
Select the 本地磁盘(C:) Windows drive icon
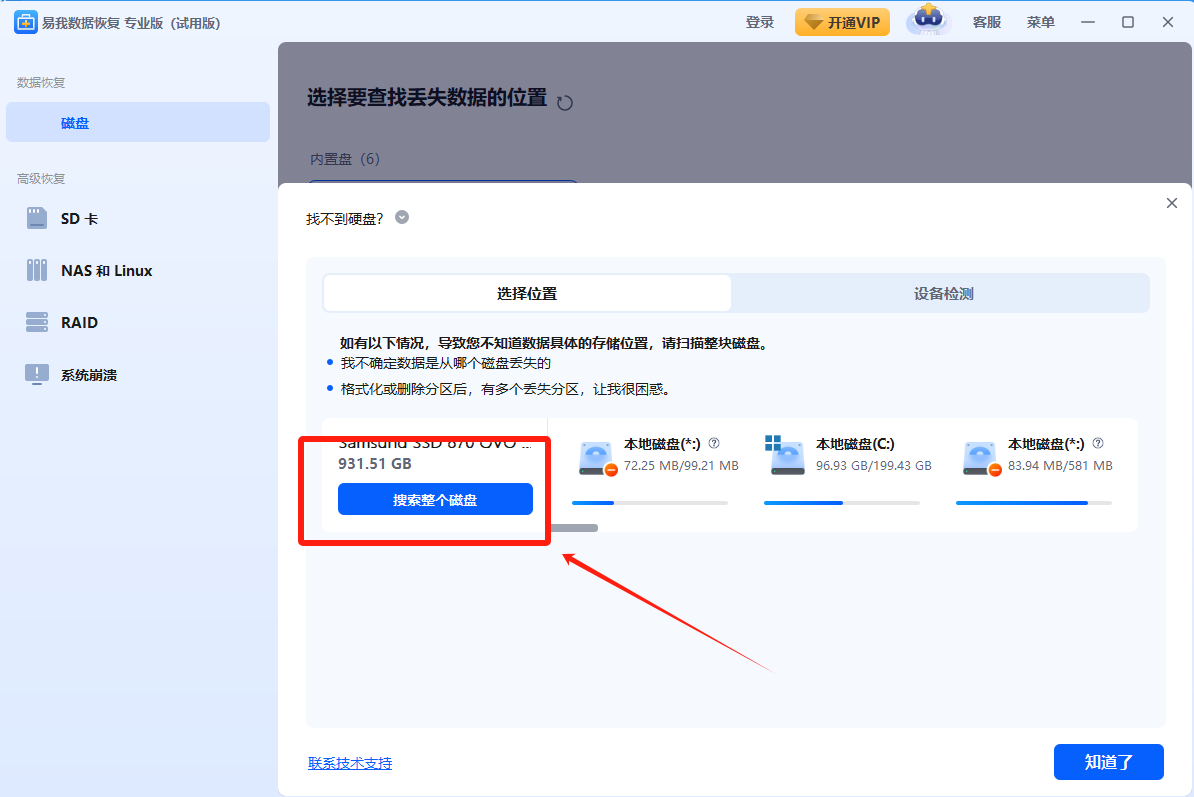point(785,456)
